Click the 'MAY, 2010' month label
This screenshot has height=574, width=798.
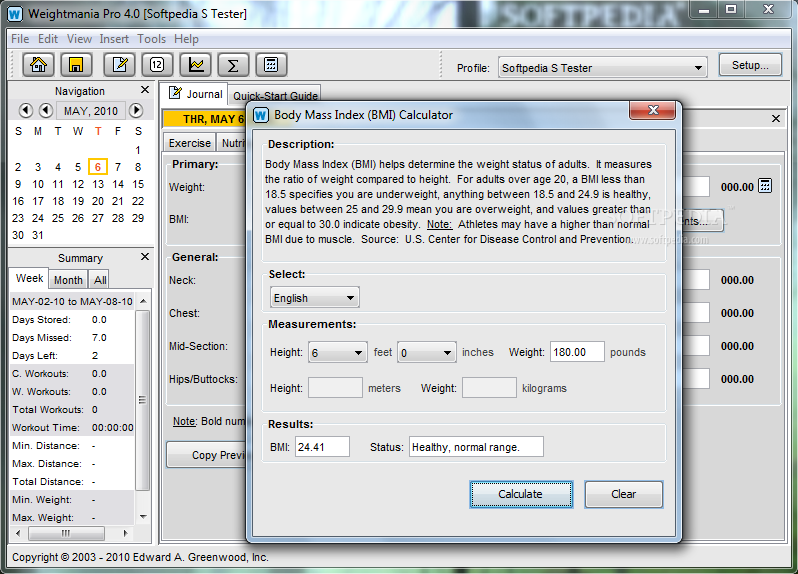click(91, 111)
